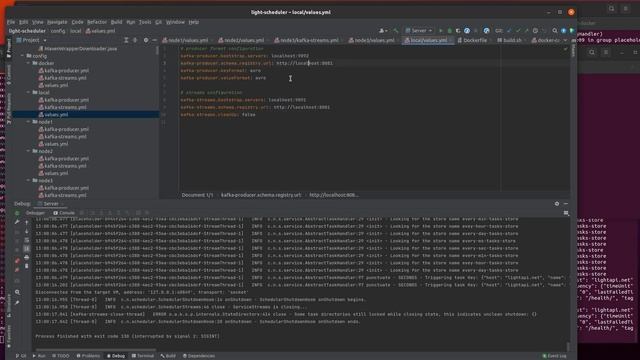The height and width of the screenshot is (360, 640).
Task: Open the Problems tool window button
Action: 88,356
